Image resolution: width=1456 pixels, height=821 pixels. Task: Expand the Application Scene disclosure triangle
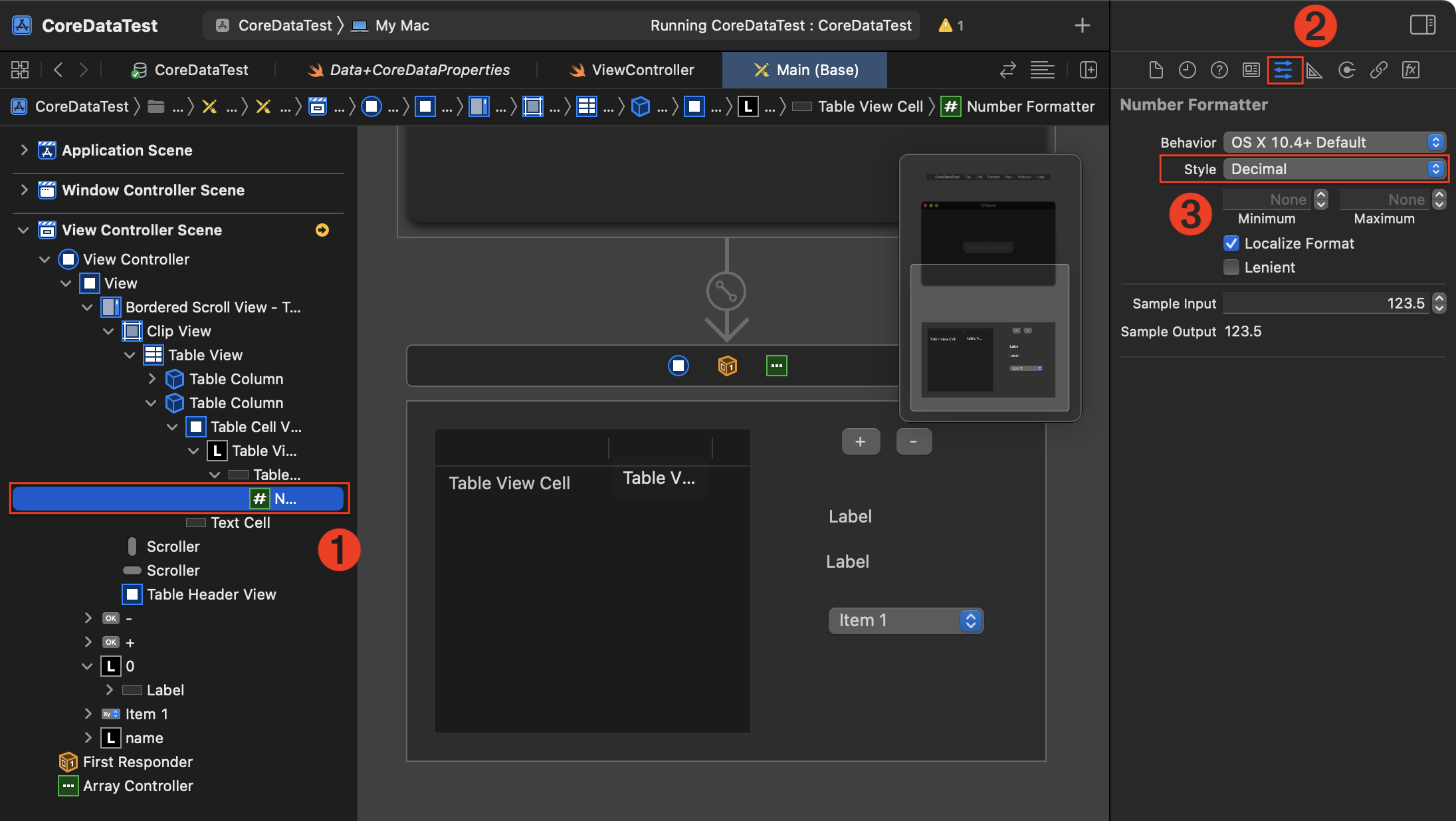coord(24,150)
